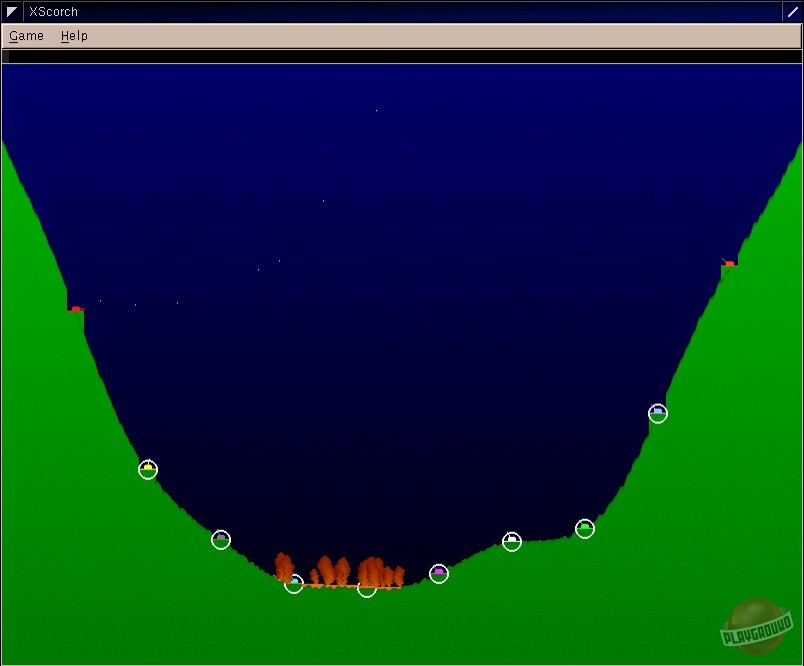Click the window menu button left of XScorch title

(x=12, y=12)
